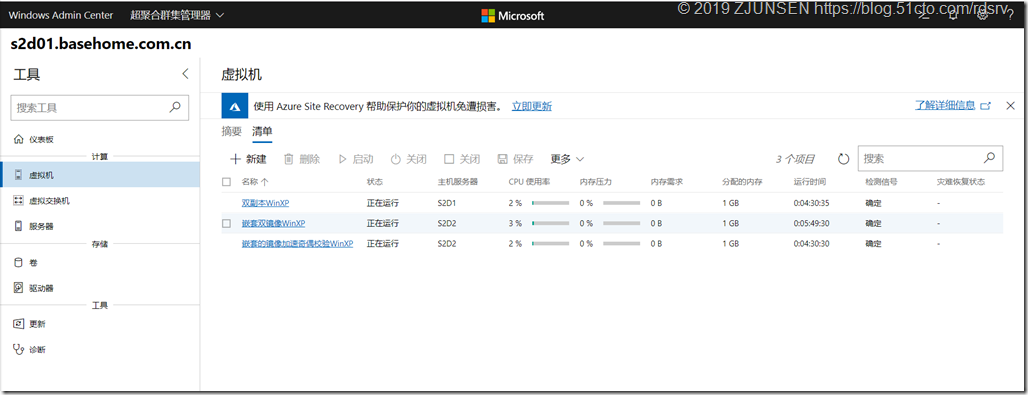The width and height of the screenshot is (1028, 395).
Task: Click the 新建 plus button
Action: tap(248, 159)
